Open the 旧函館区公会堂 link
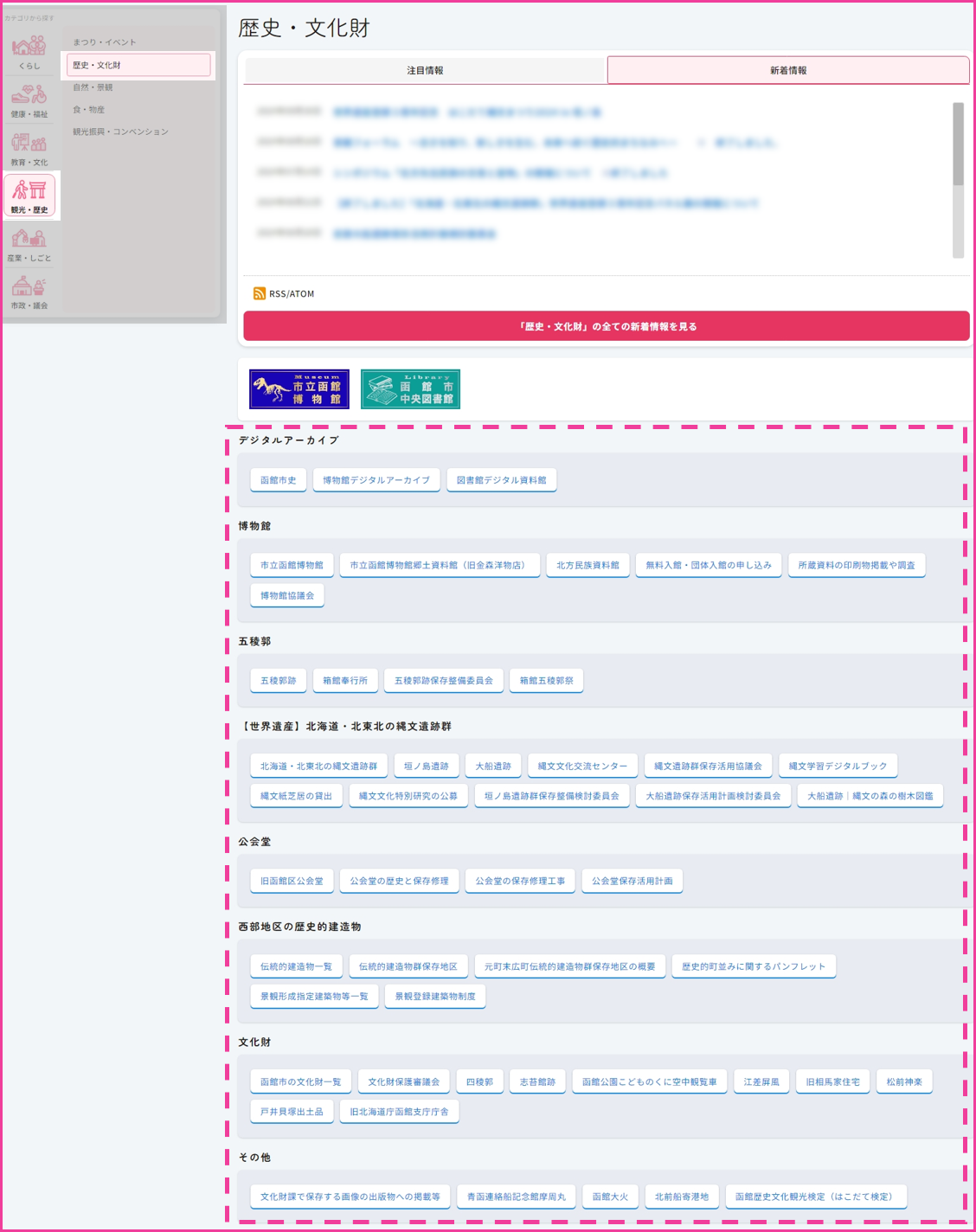This screenshot has width=976, height=1232. point(292,881)
